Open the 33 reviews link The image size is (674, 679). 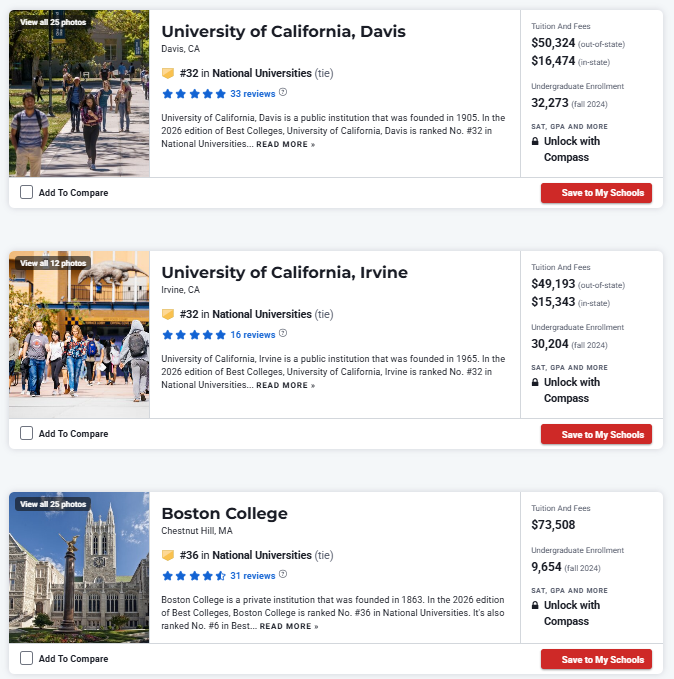click(x=253, y=94)
